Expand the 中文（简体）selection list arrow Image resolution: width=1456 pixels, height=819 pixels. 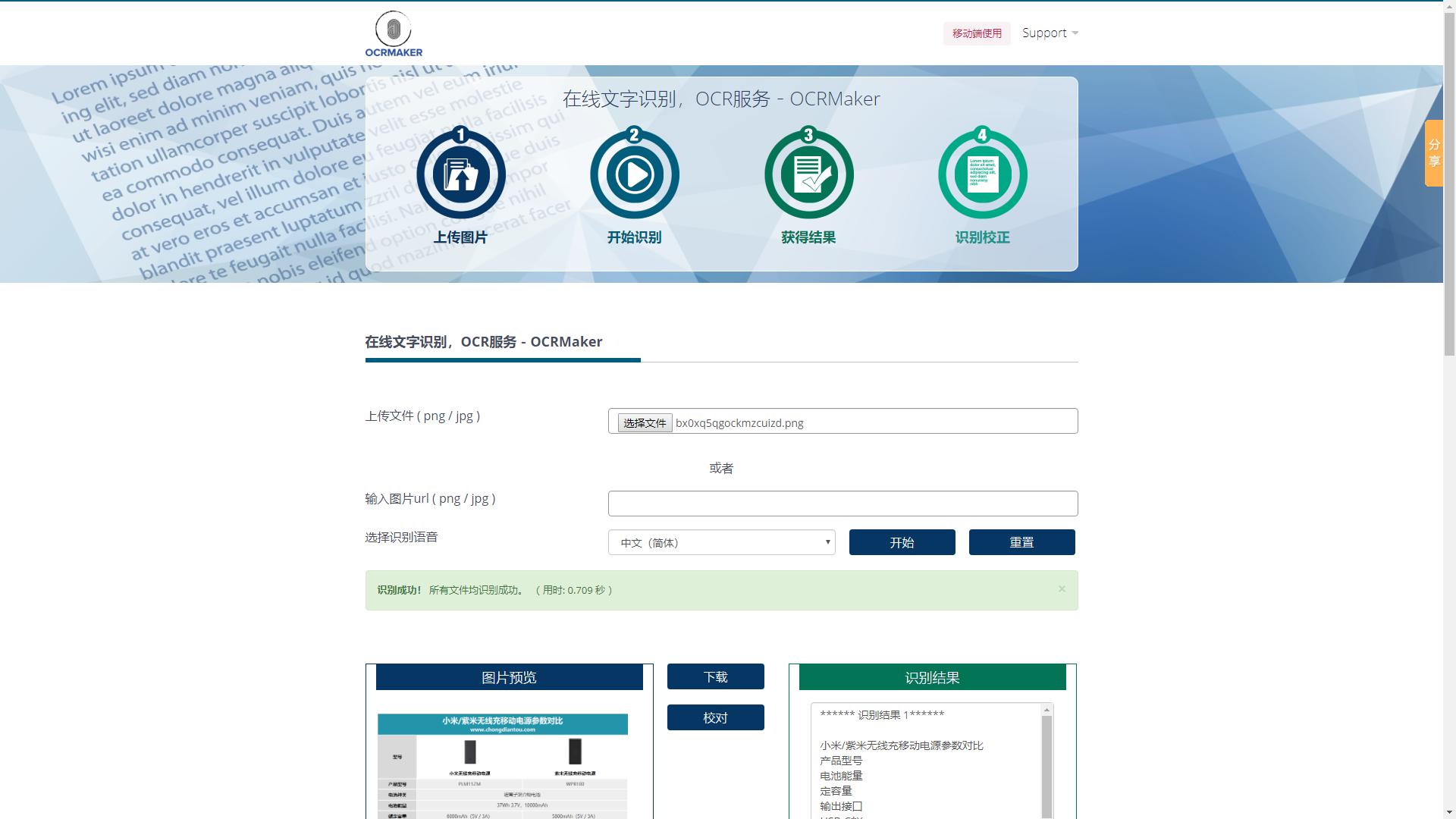(827, 542)
